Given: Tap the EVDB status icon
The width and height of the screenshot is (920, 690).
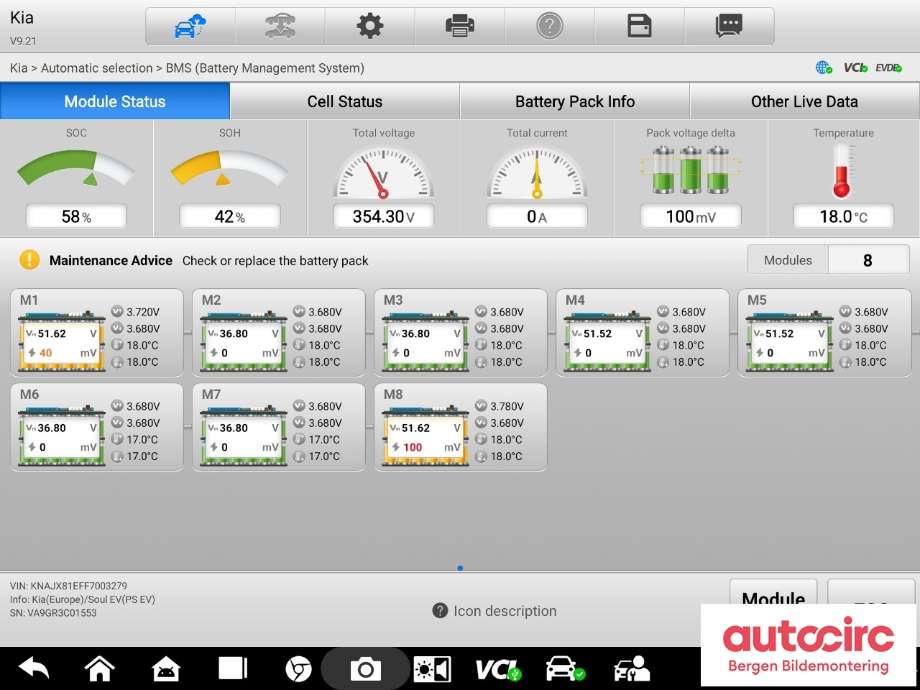Looking at the screenshot, I should [889, 68].
